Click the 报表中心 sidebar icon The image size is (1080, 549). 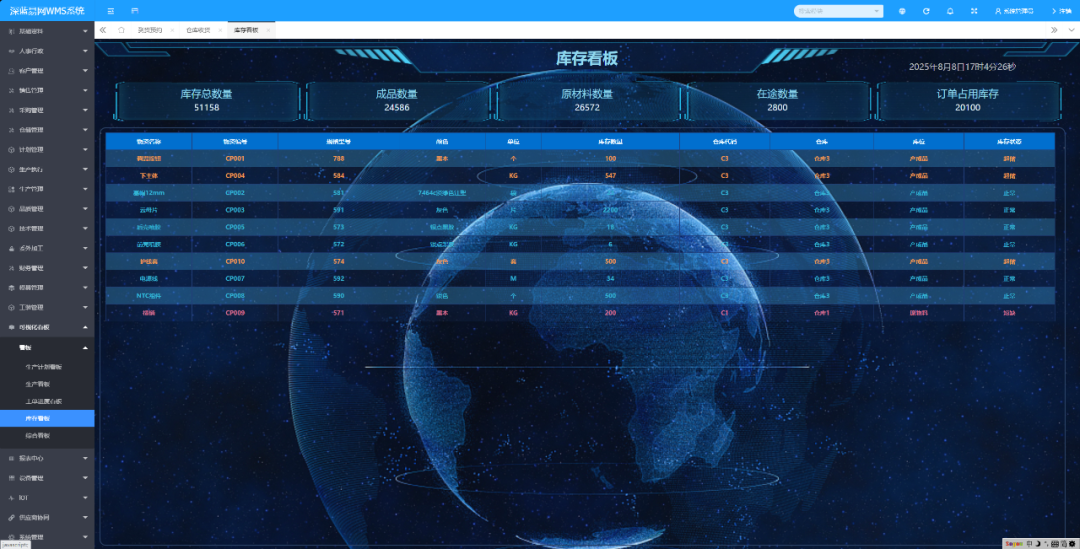tap(11, 458)
